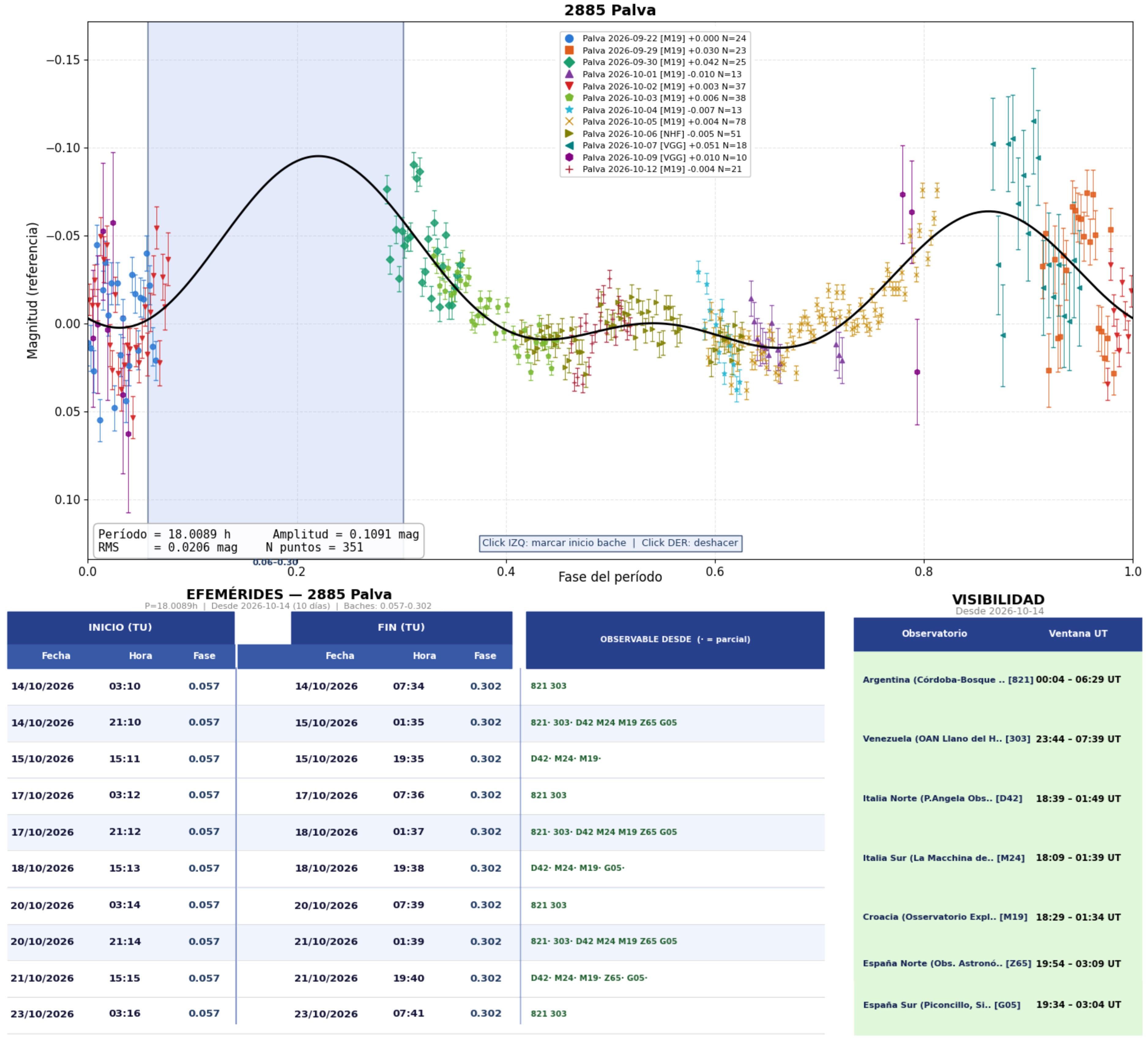
Task: Click end time 07:36 on 17/10/2026
Action: [408, 795]
